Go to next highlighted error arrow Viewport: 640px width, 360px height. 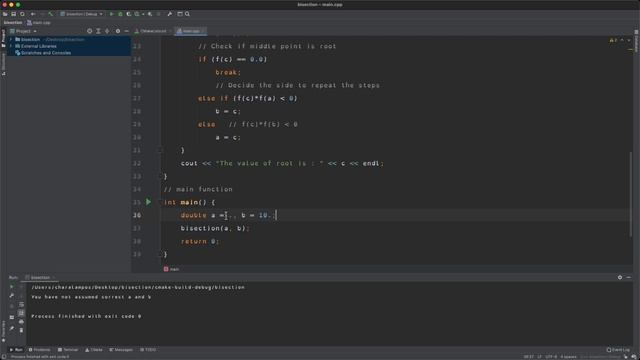pos(629,40)
